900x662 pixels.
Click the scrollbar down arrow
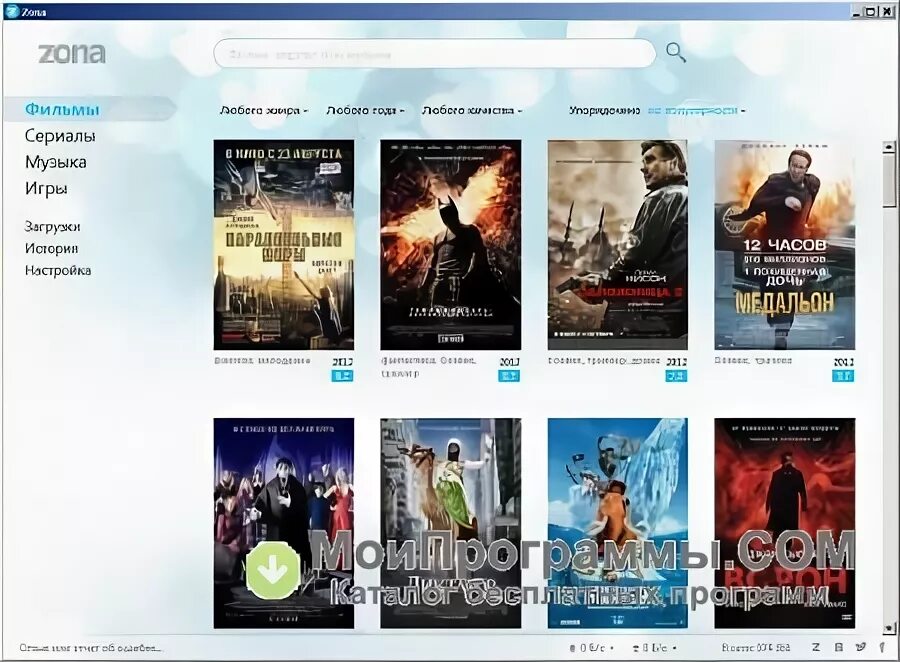(x=889, y=628)
